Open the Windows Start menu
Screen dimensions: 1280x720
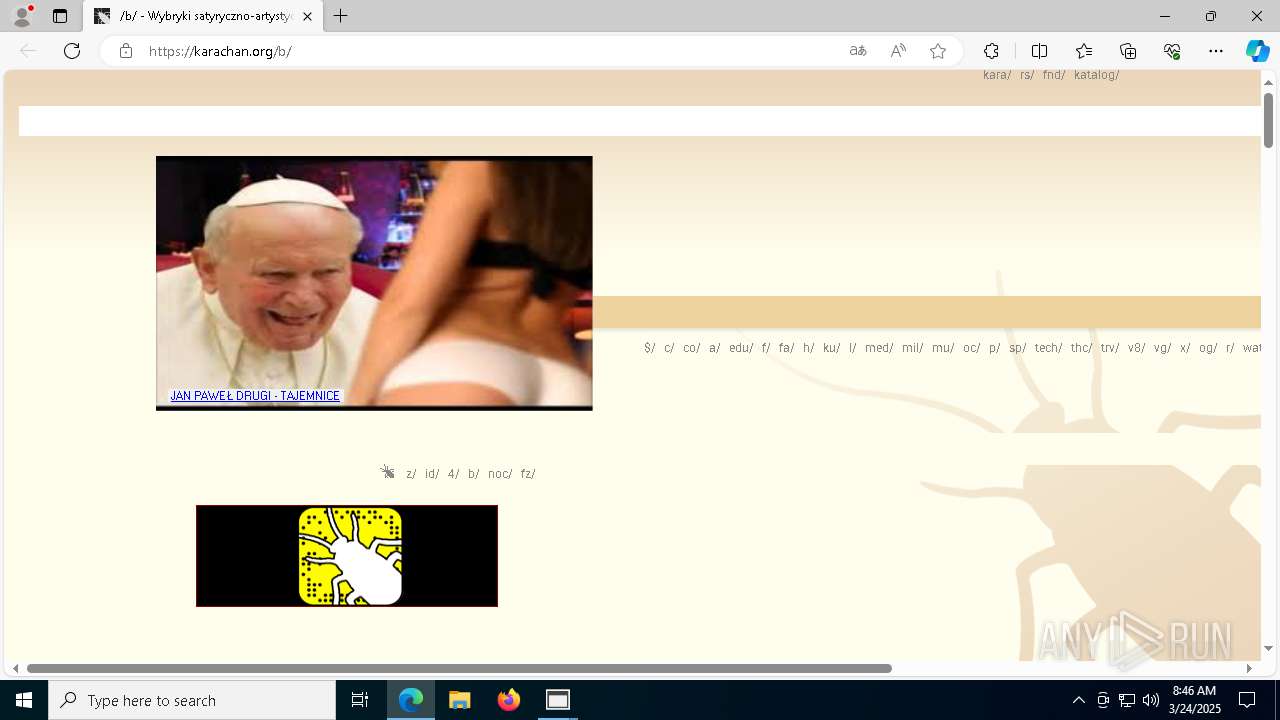(x=24, y=700)
